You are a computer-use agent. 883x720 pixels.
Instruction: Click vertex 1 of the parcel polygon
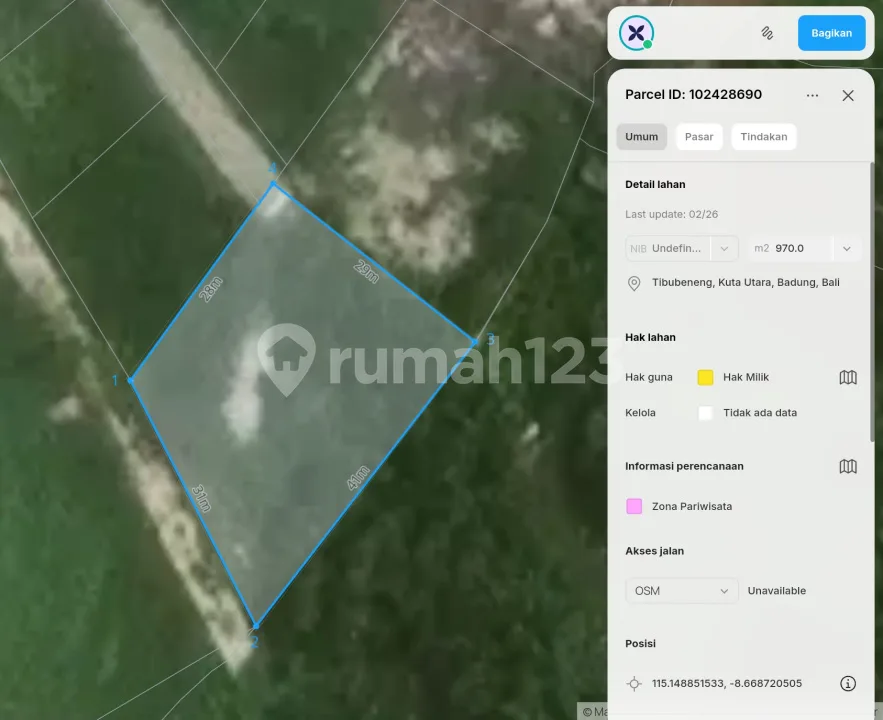(x=131, y=381)
